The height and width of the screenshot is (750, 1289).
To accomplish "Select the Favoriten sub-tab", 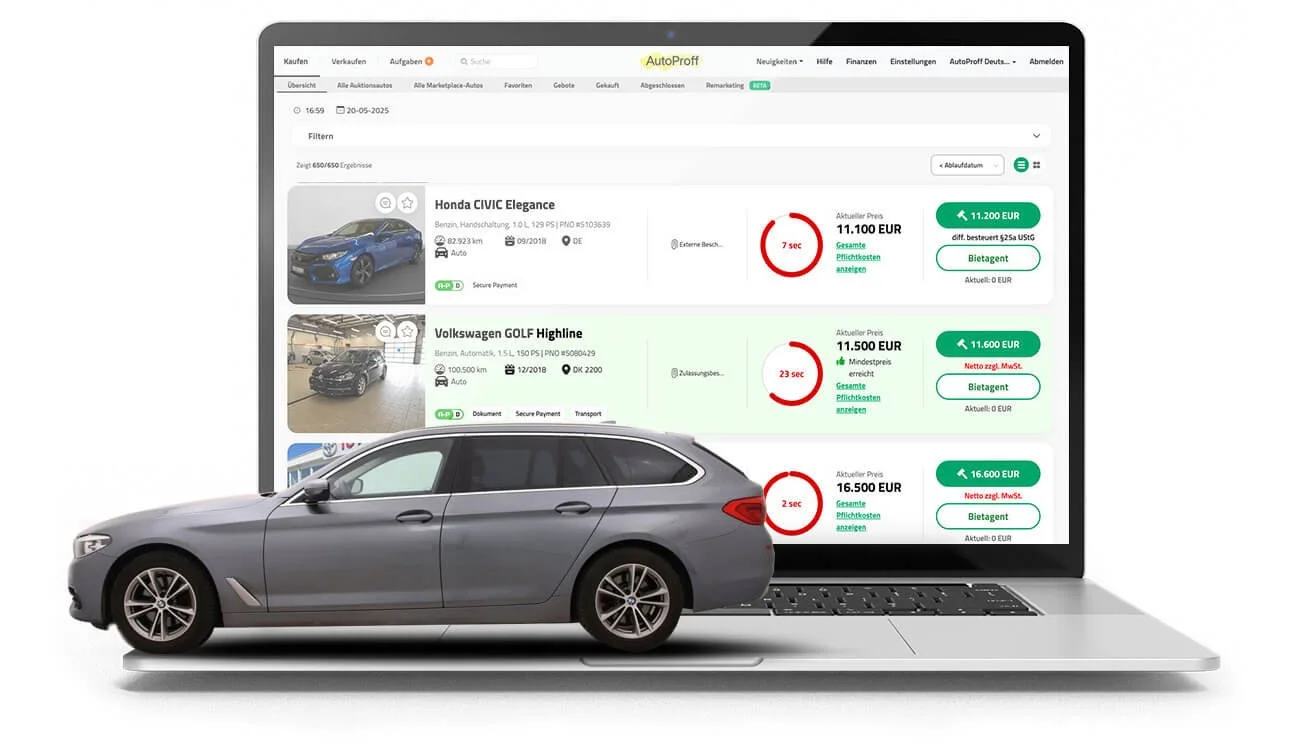I will click(518, 85).
